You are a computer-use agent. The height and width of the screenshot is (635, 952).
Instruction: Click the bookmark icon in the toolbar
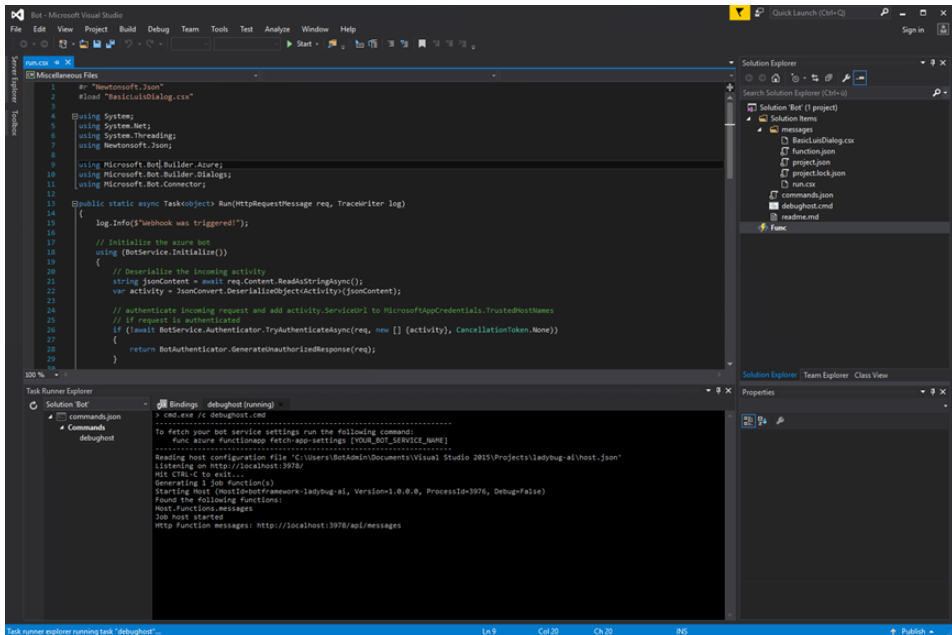point(422,44)
